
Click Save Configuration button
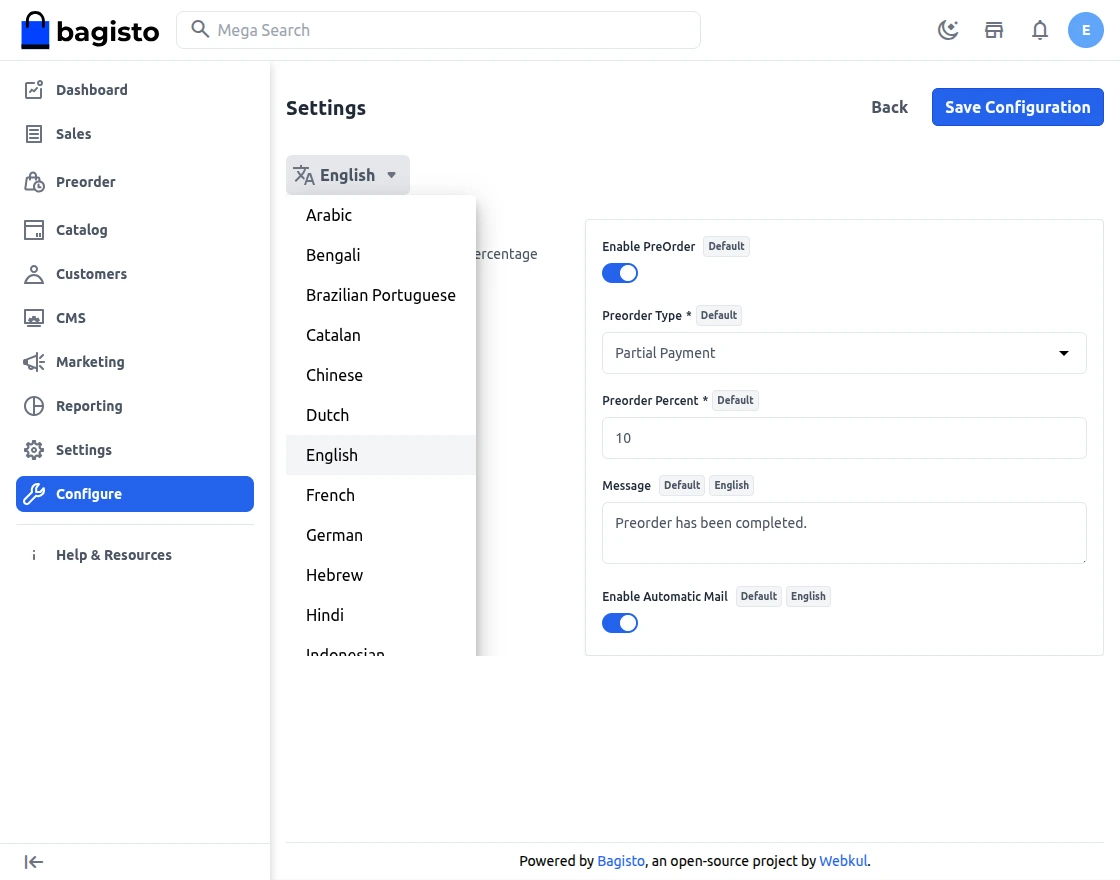point(1017,107)
